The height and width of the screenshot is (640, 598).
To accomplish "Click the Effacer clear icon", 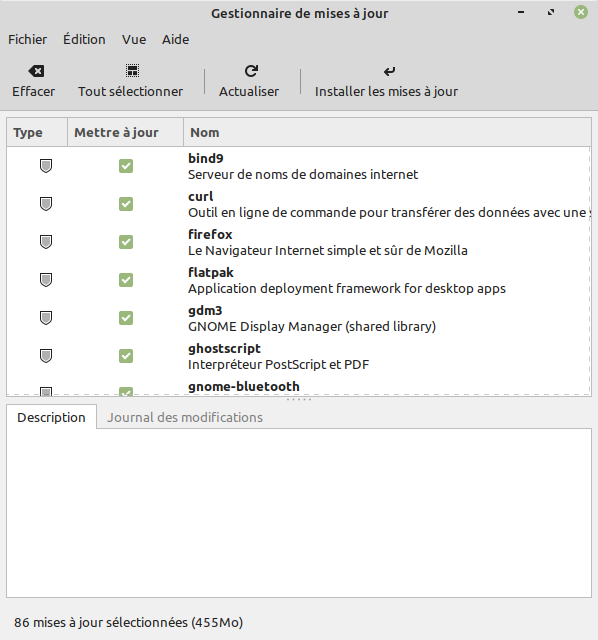I will (36, 71).
